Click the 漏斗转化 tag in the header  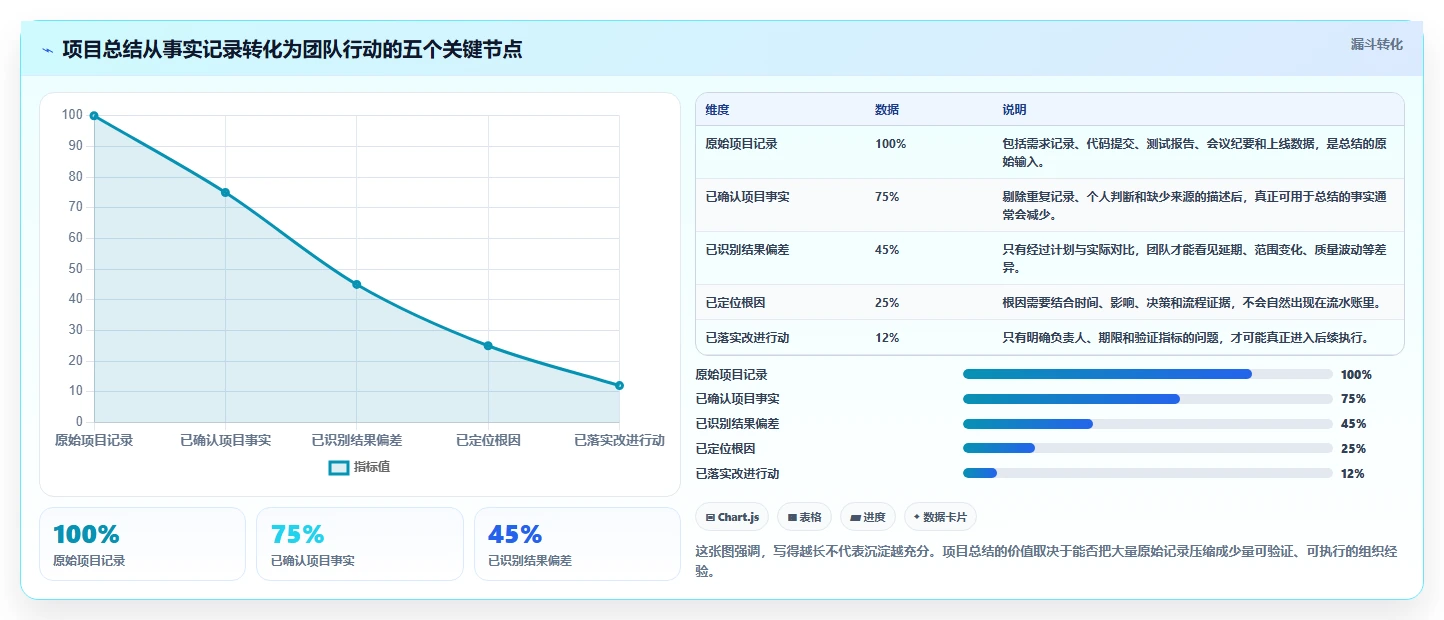coord(1376,44)
